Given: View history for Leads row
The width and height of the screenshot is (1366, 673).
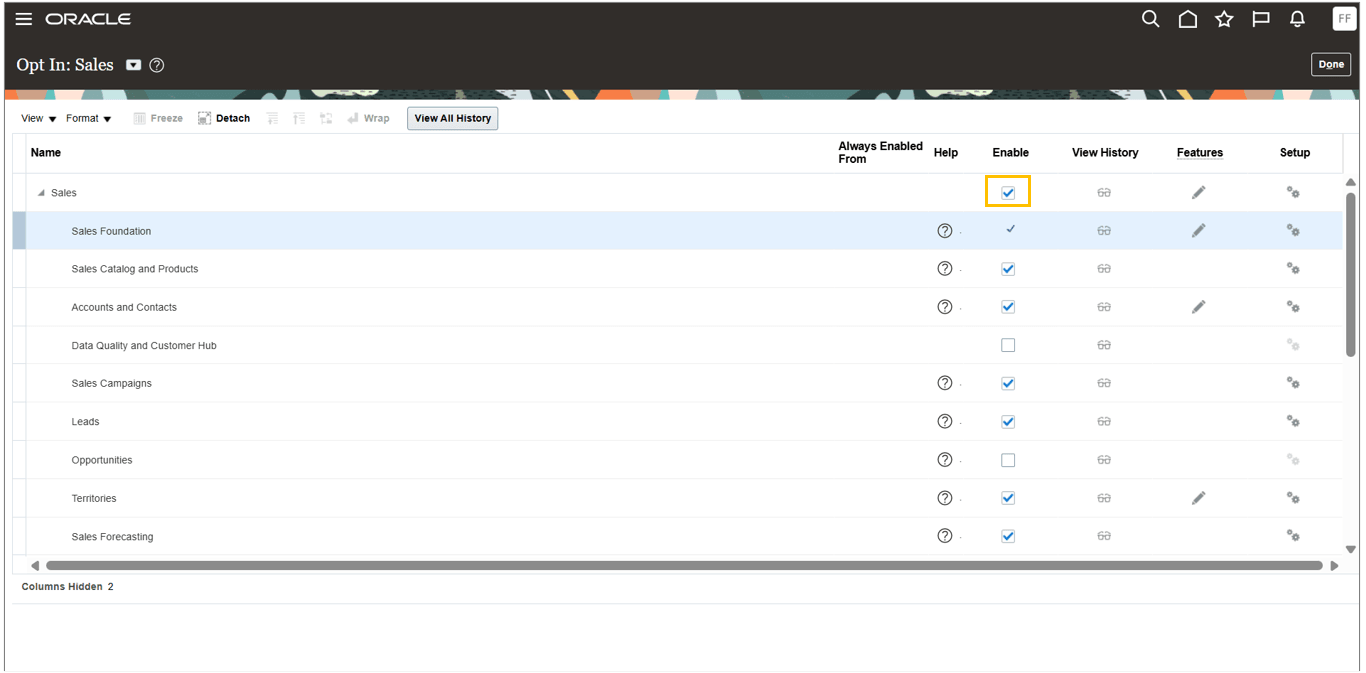Looking at the screenshot, I should coord(1104,422).
